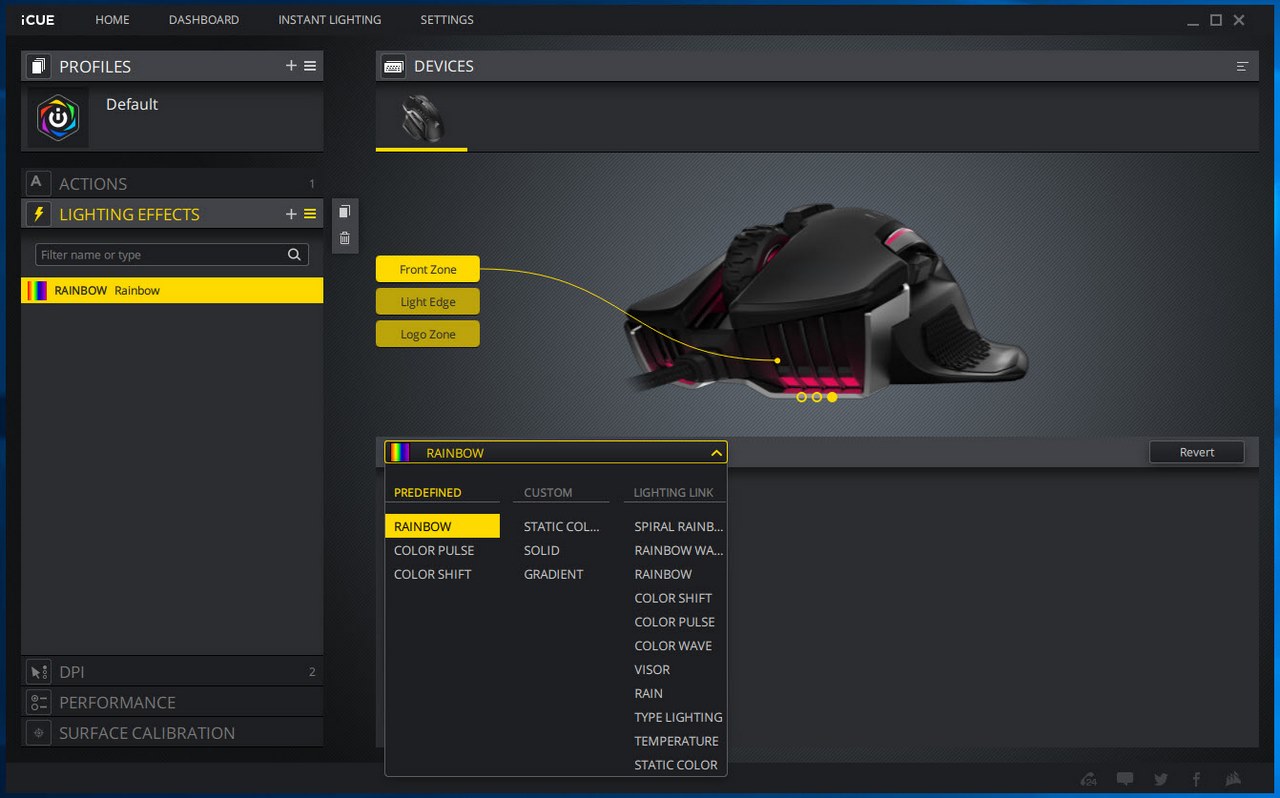
Task: Select the Front Zone button
Action: 428,270
